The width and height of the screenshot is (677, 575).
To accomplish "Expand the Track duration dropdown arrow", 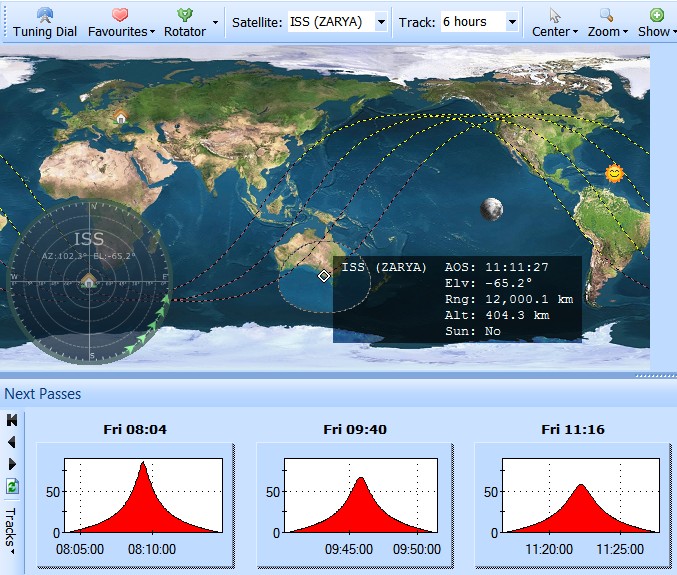I will 512,22.
